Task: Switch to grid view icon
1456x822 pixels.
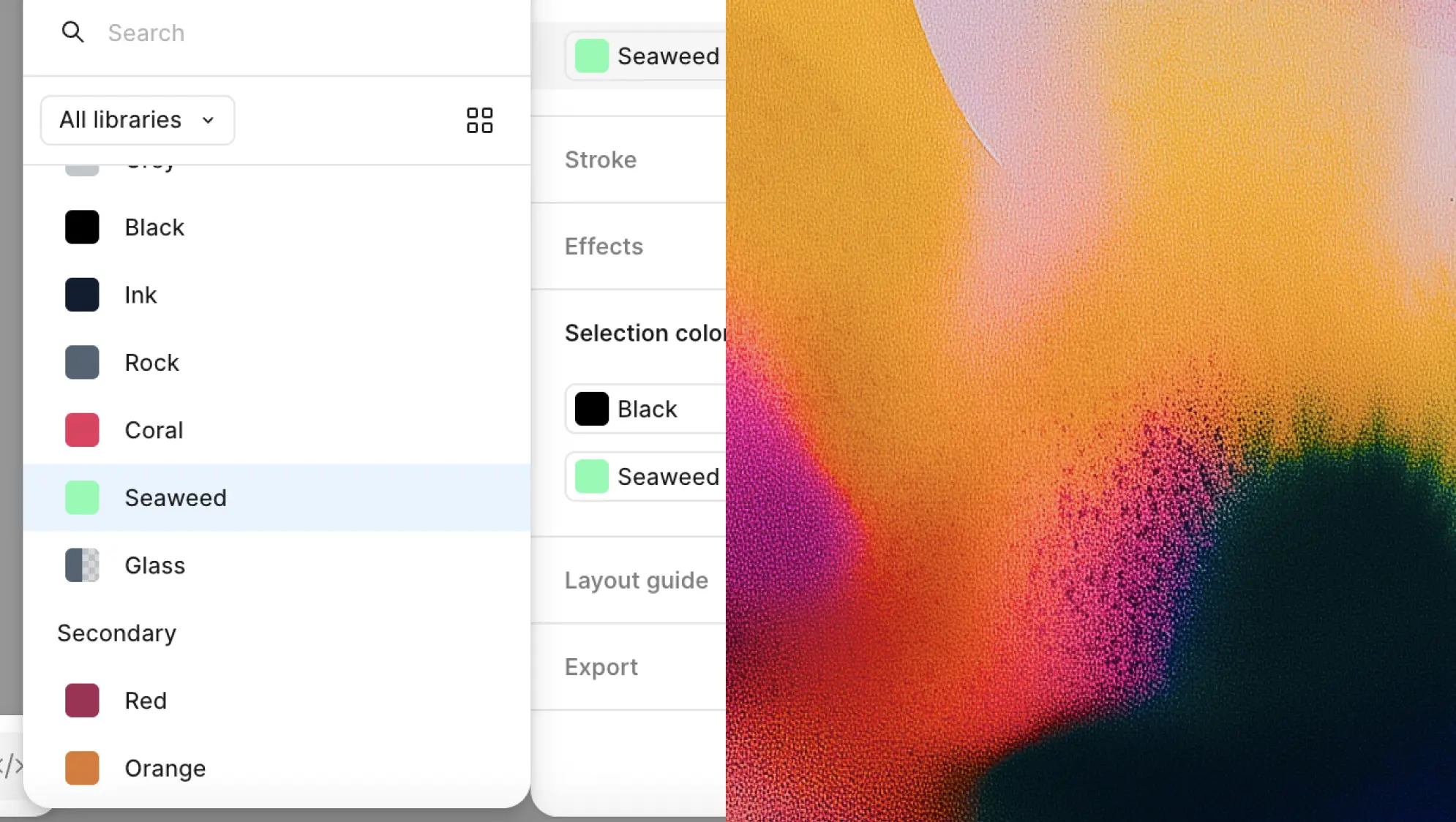Action: pyautogui.click(x=479, y=121)
